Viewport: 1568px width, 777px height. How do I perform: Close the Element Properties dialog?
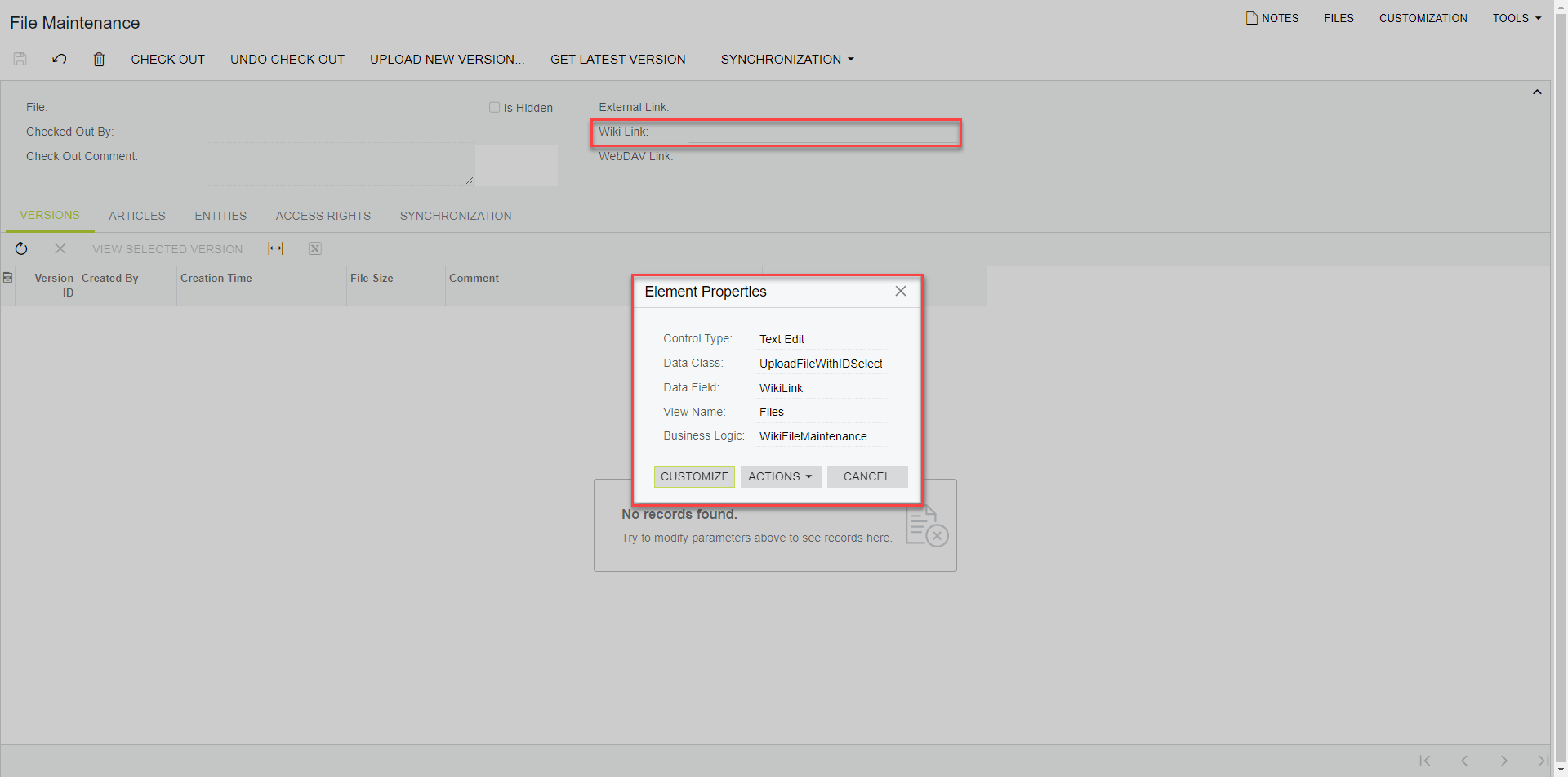[900, 292]
